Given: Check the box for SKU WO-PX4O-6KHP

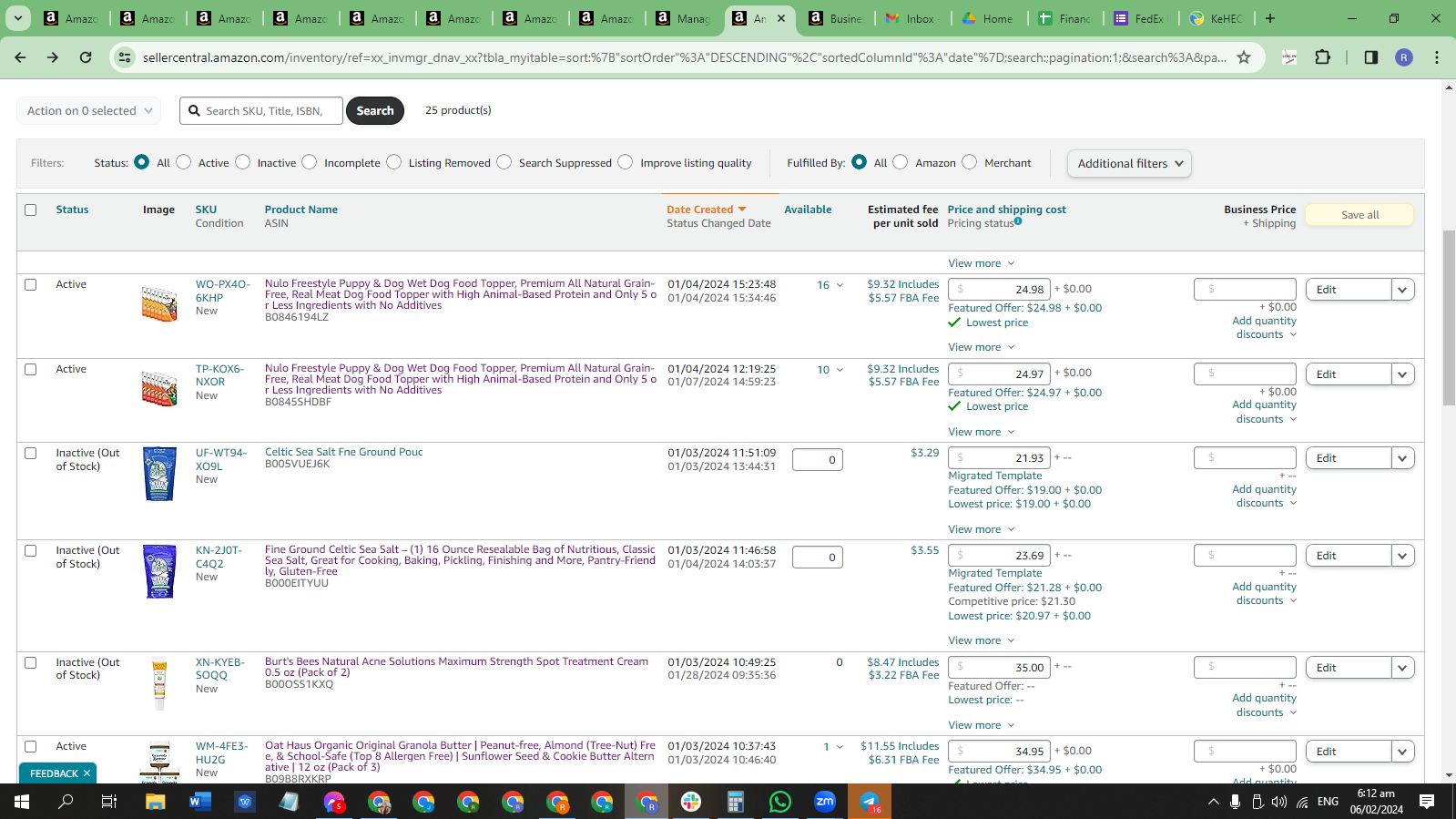Looking at the screenshot, I should coord(31,284).
